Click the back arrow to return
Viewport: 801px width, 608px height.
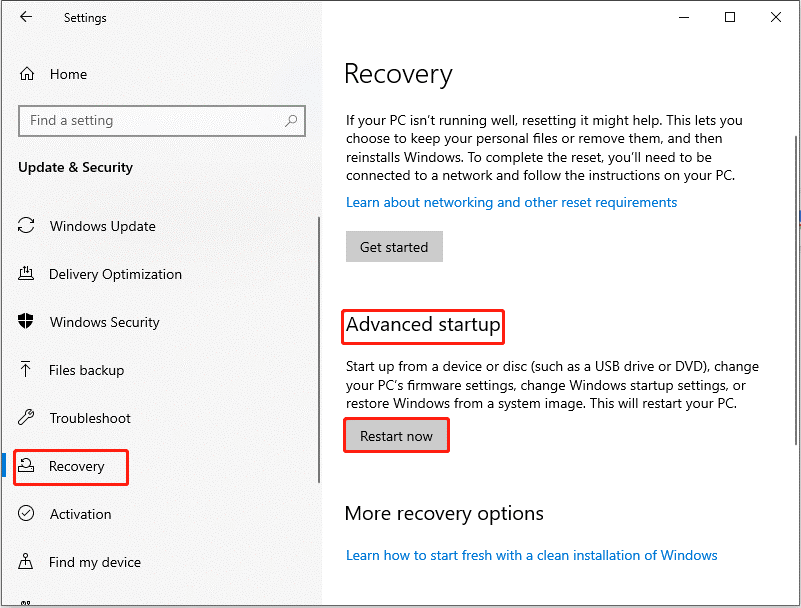(x=26, y=17)
